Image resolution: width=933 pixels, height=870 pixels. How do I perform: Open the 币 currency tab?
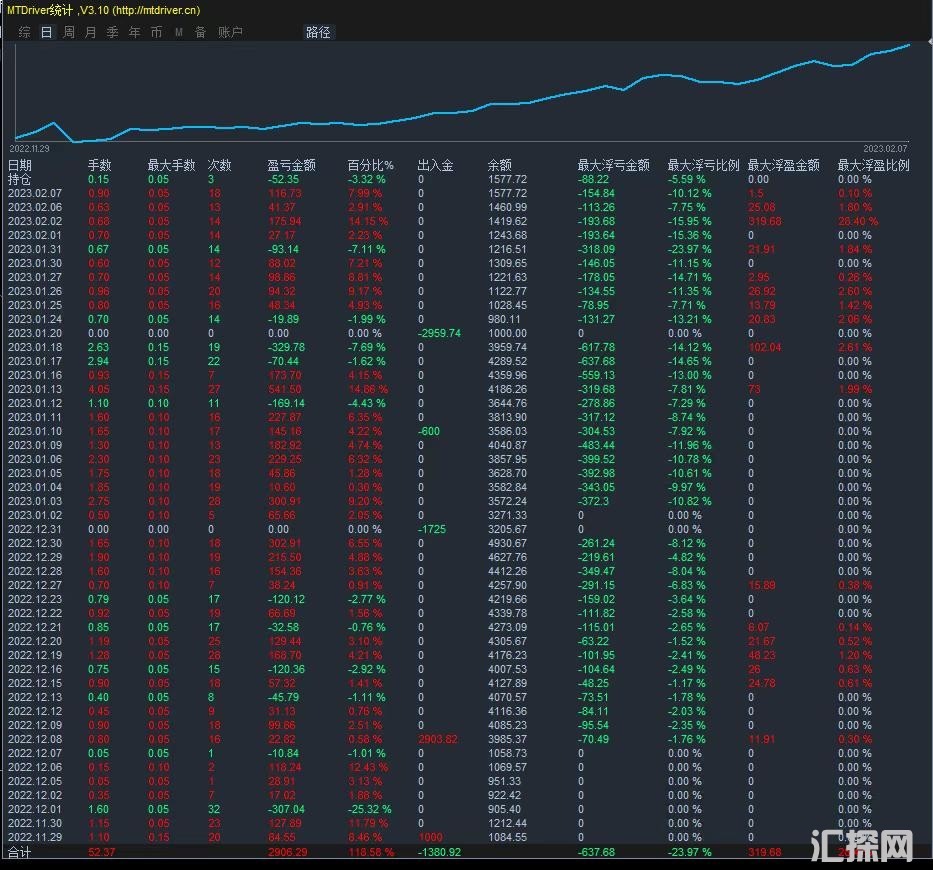(x=156, y=32)
